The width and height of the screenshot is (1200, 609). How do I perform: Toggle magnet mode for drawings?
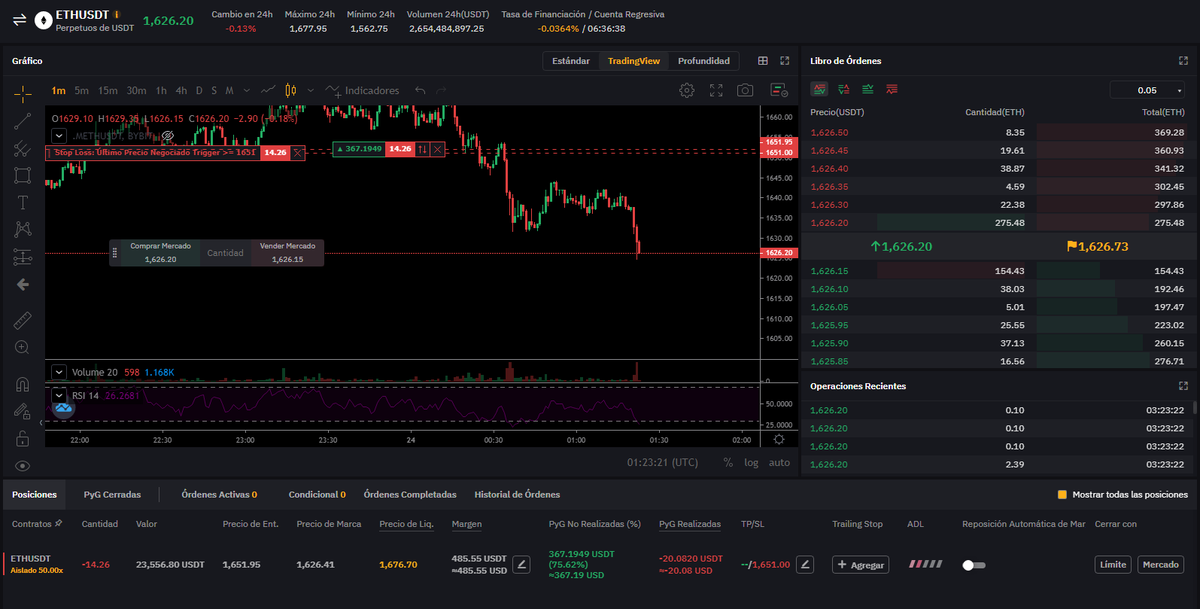point(22,384)
